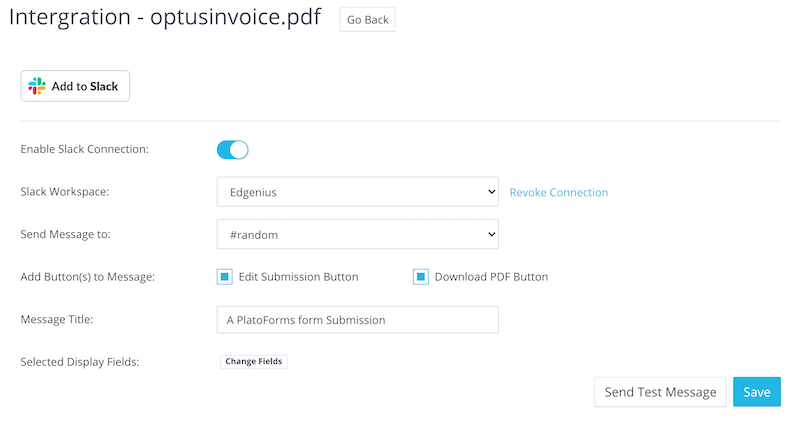800x432 pixels.
Task: Expand the Send Message to dropdown
Action: [x=358, y=234]
